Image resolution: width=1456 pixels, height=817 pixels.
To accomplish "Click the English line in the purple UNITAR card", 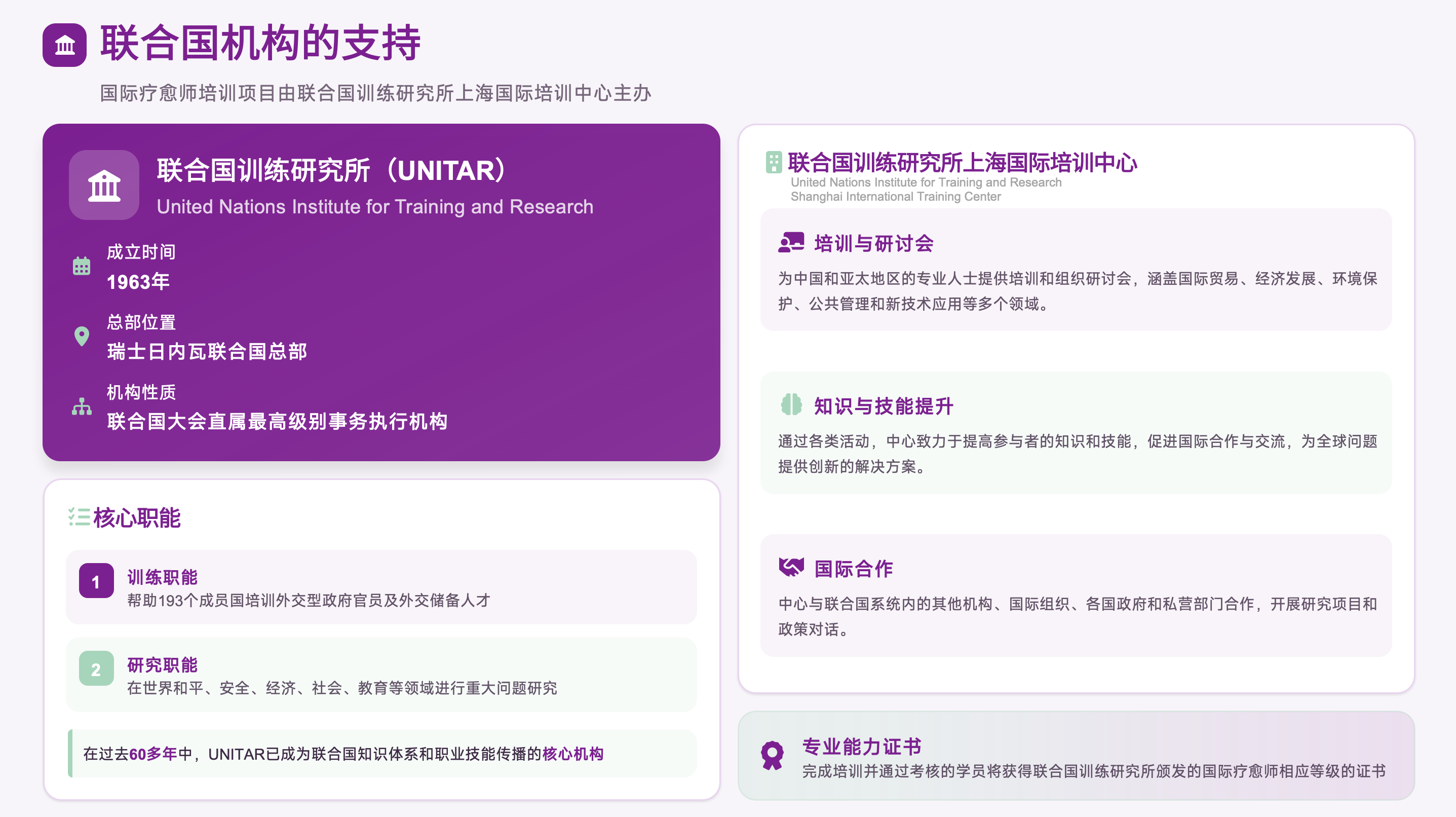I will click(x=375, y=207).
